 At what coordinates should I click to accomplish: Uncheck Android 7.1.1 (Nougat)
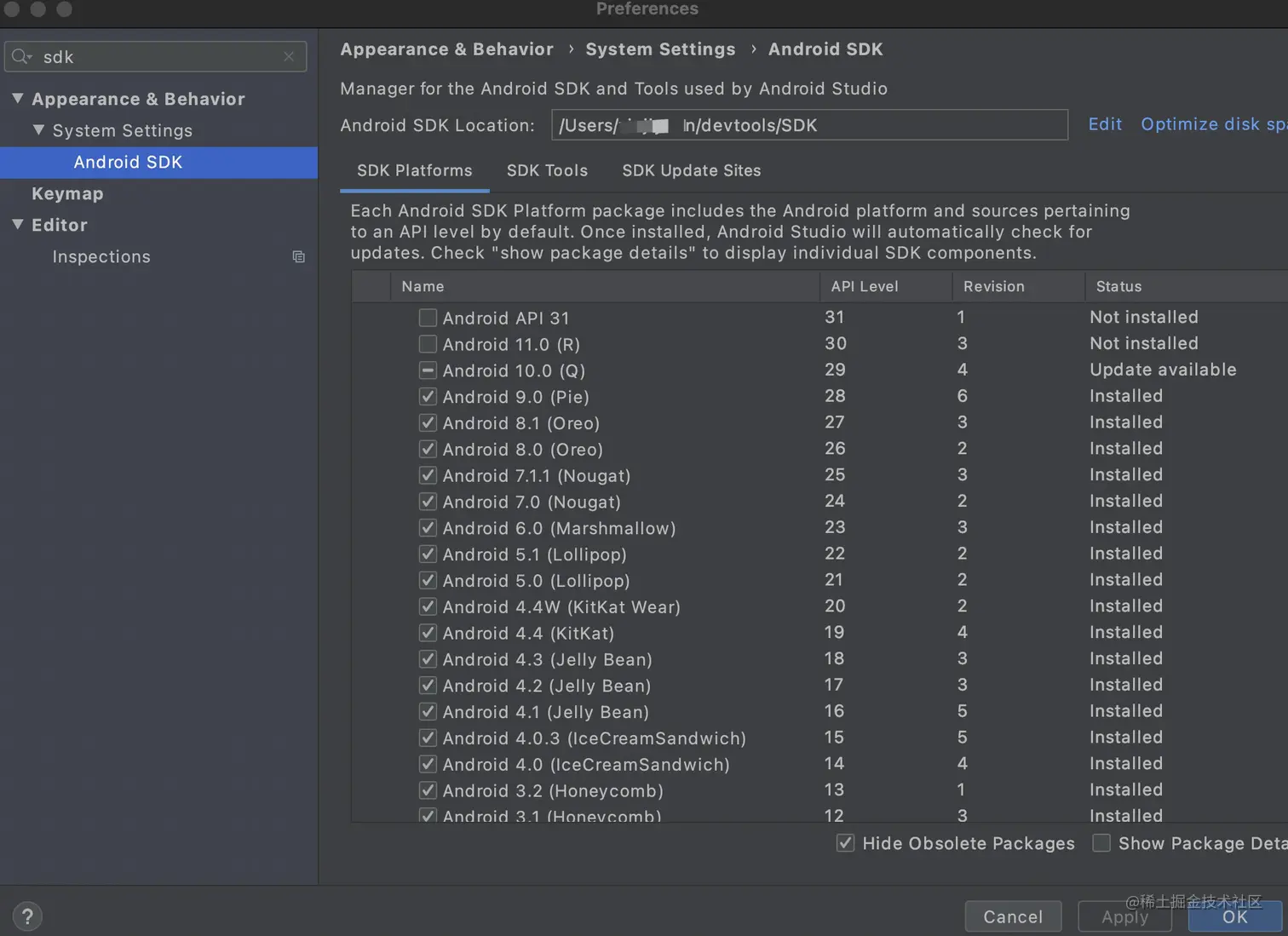pyautogui.click(x=428, y=475)
